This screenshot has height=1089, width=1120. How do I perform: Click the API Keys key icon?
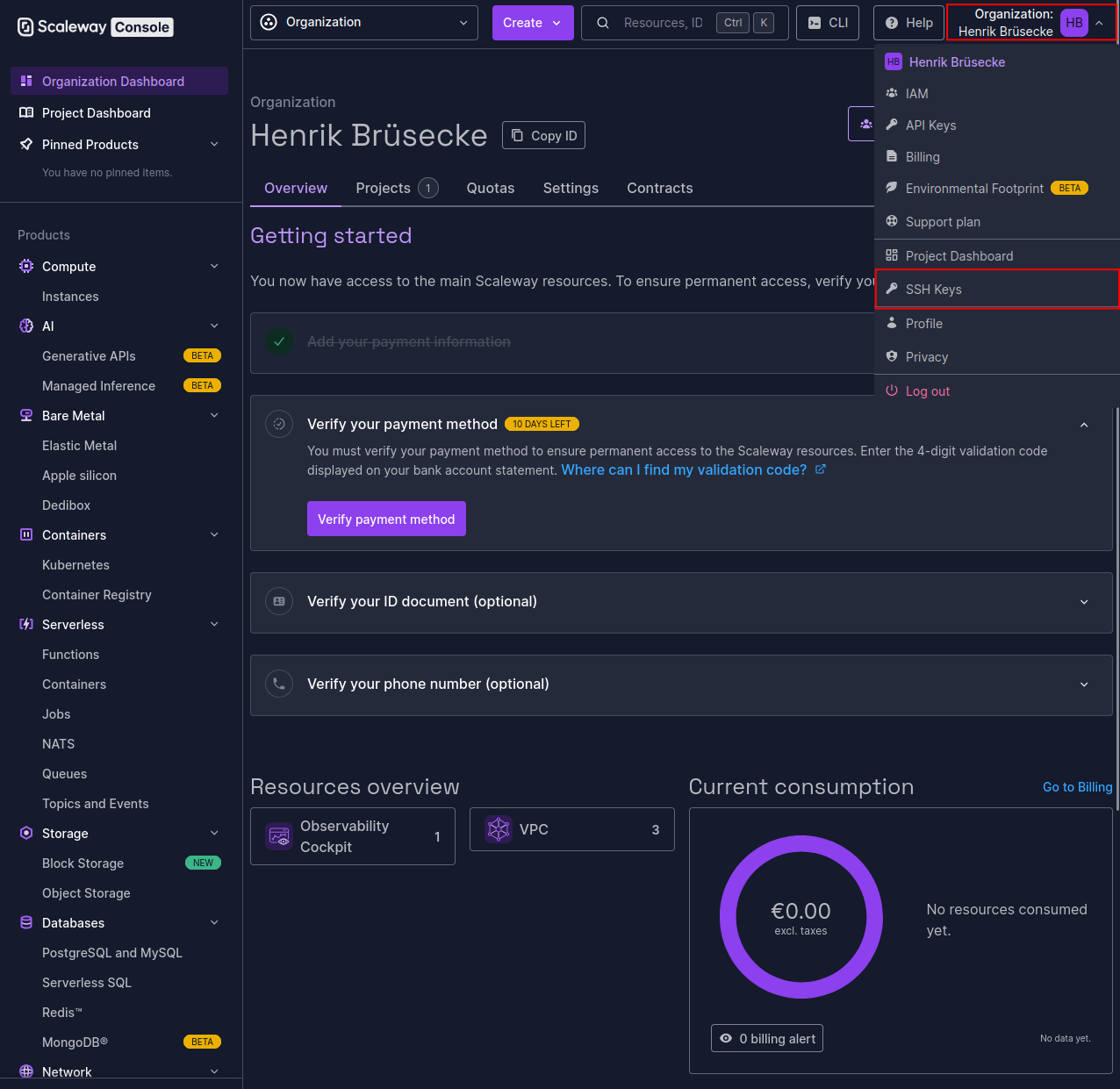[892, 125]
